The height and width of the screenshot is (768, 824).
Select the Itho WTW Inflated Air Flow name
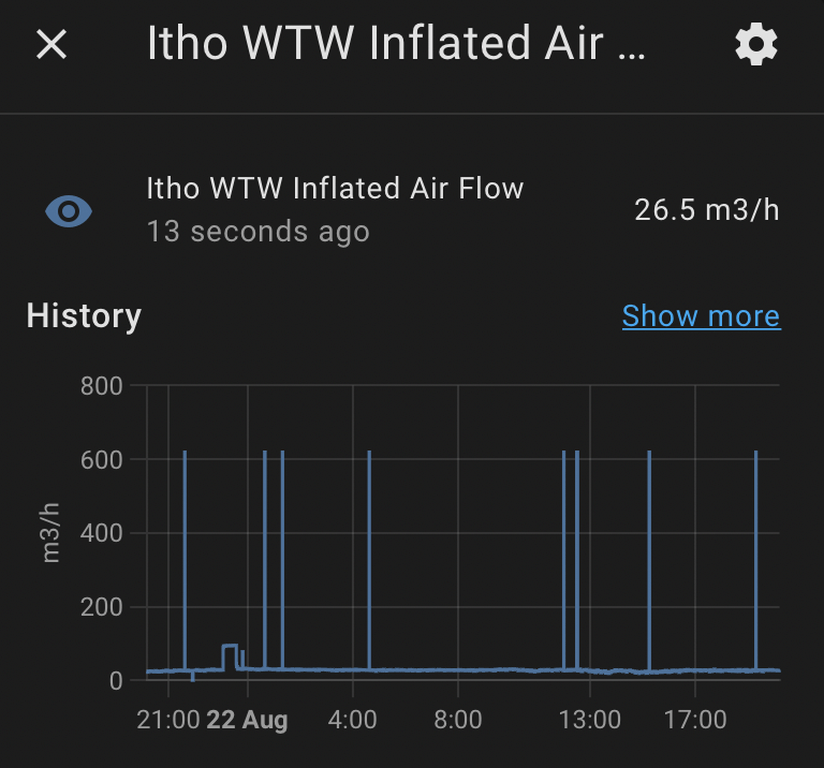click(x=335, y=188)
